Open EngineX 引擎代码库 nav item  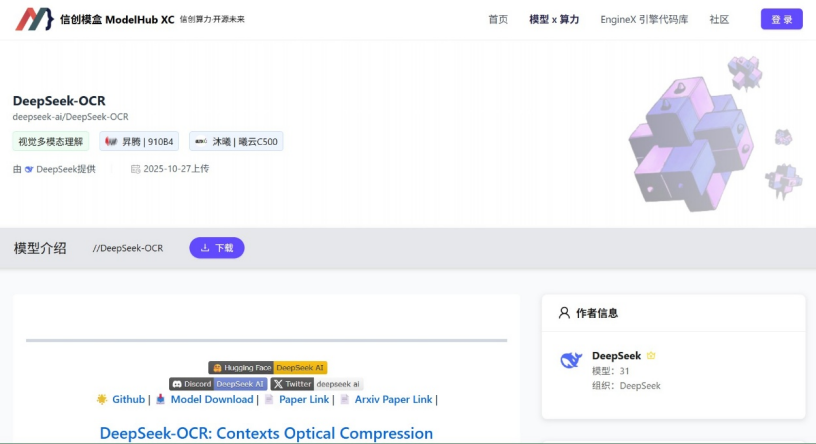(x=644, y=19)
